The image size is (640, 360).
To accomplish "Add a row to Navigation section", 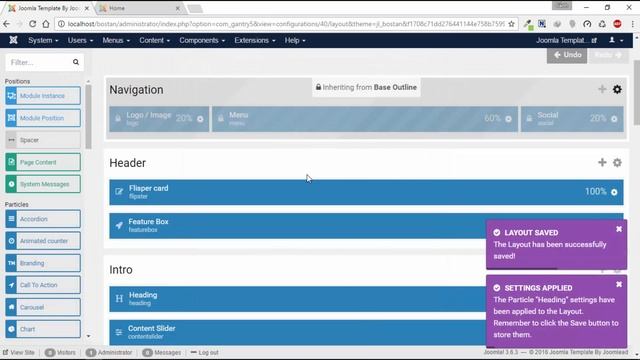I will pyautogui.click(x=602, y=89).
